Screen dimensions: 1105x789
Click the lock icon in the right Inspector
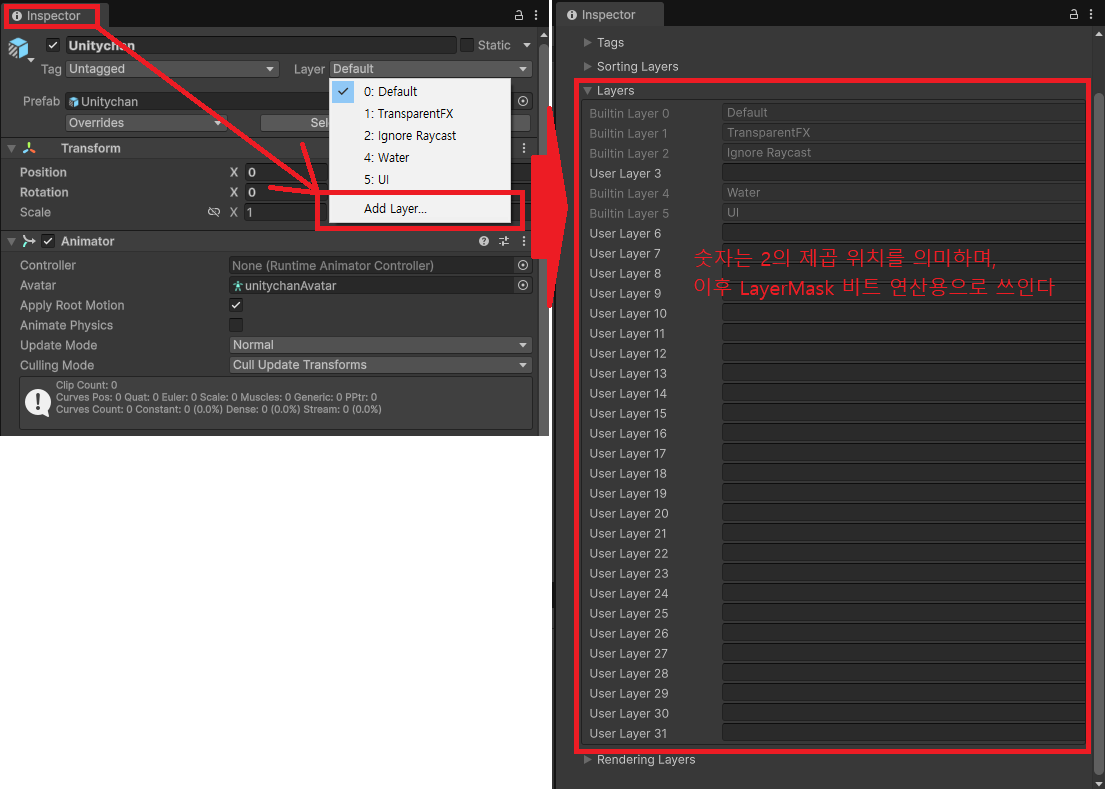(x=1074, y=14)
